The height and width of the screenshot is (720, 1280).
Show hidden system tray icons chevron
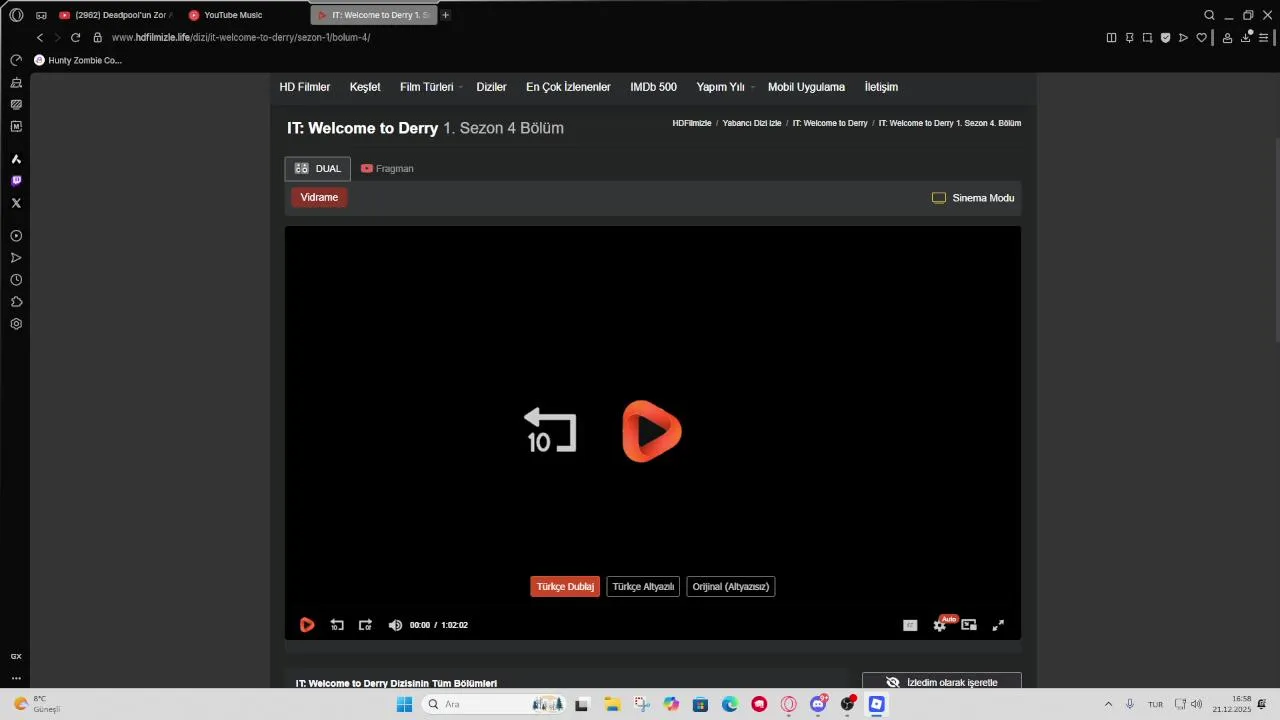point(1108,704)
